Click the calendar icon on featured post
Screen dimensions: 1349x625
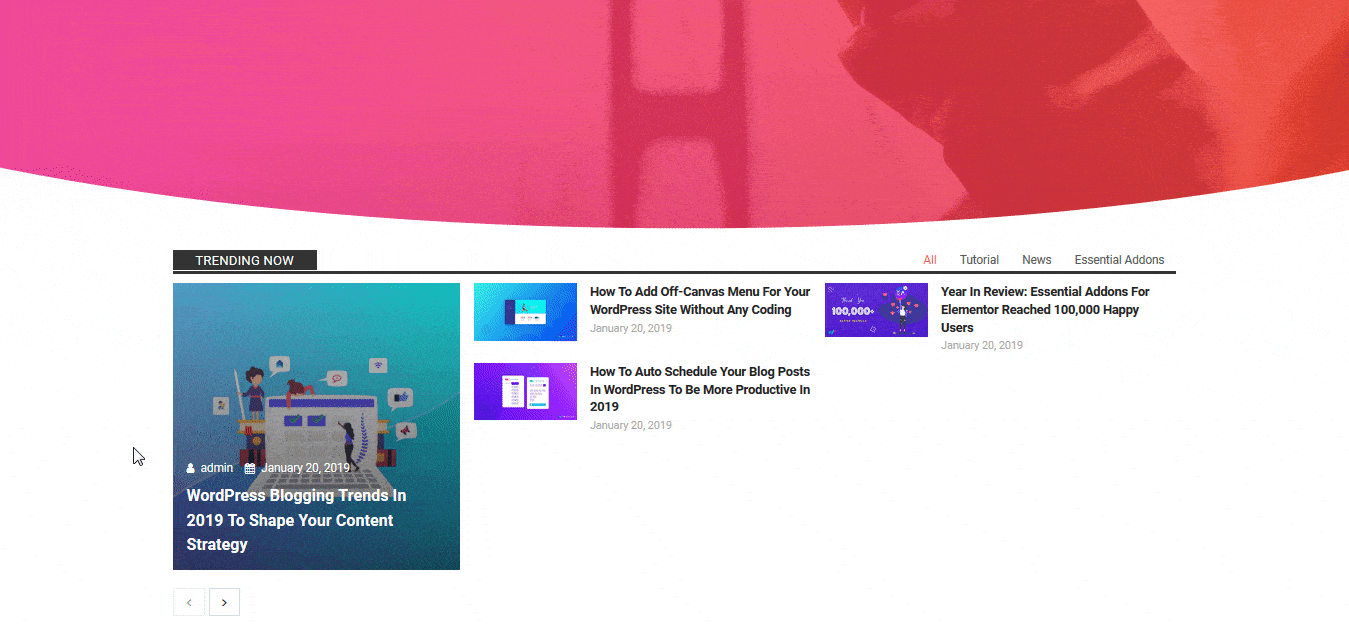coord(250,468)
